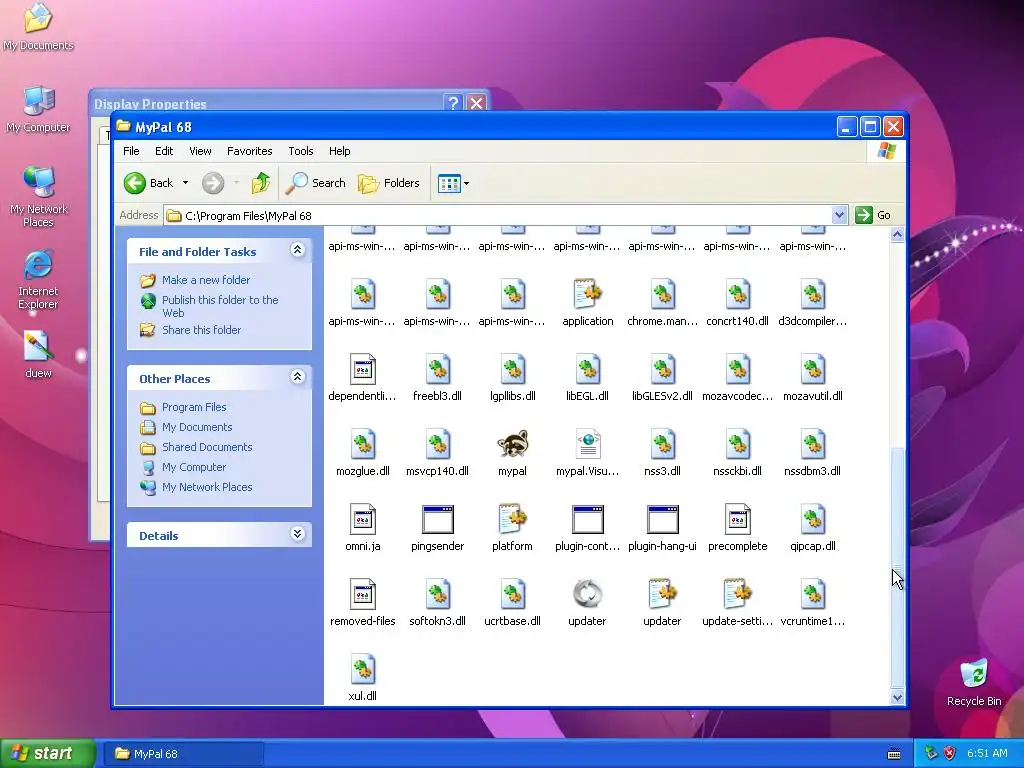Select the concrt140.dll file
This screenshot has width=1024, height=768.
point(737,295)
